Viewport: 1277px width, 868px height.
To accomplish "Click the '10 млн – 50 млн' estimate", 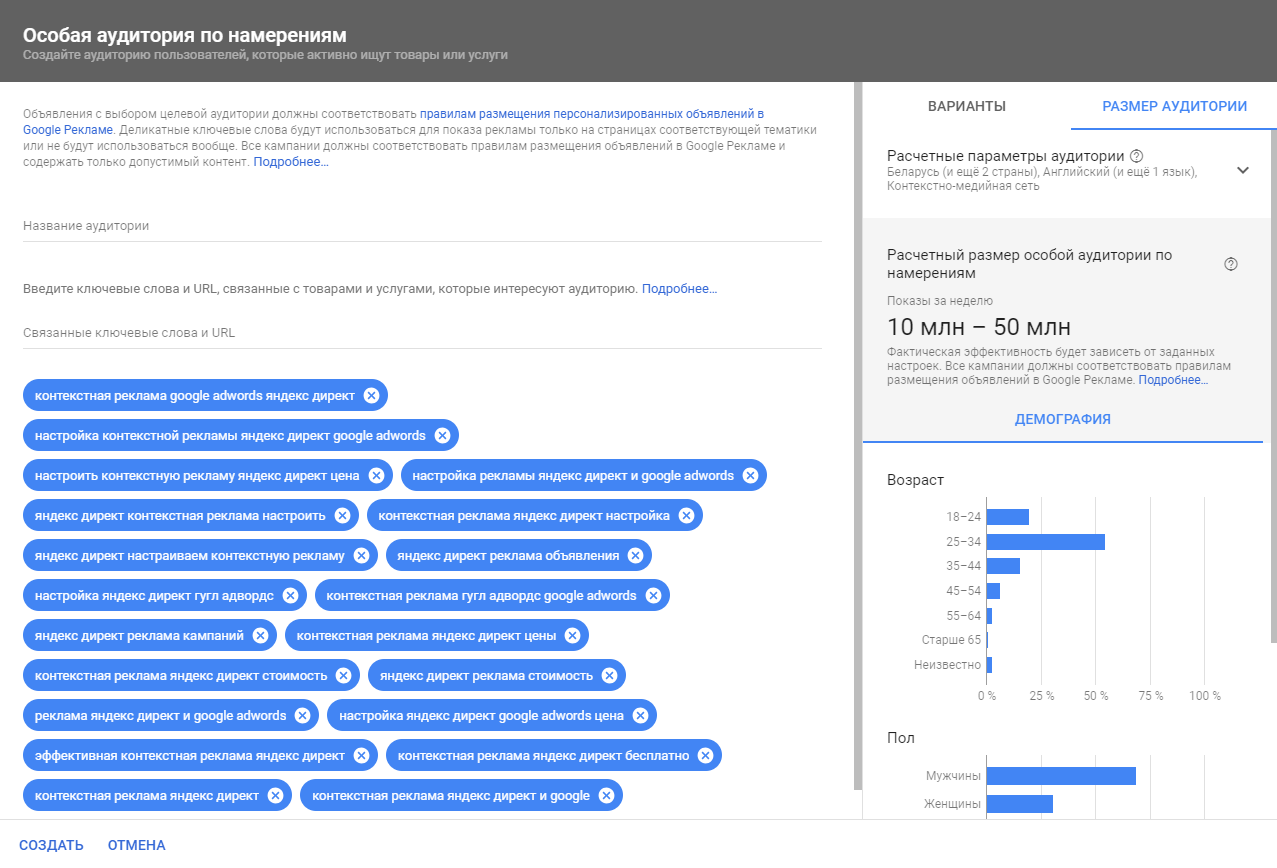I will [979, 327].
